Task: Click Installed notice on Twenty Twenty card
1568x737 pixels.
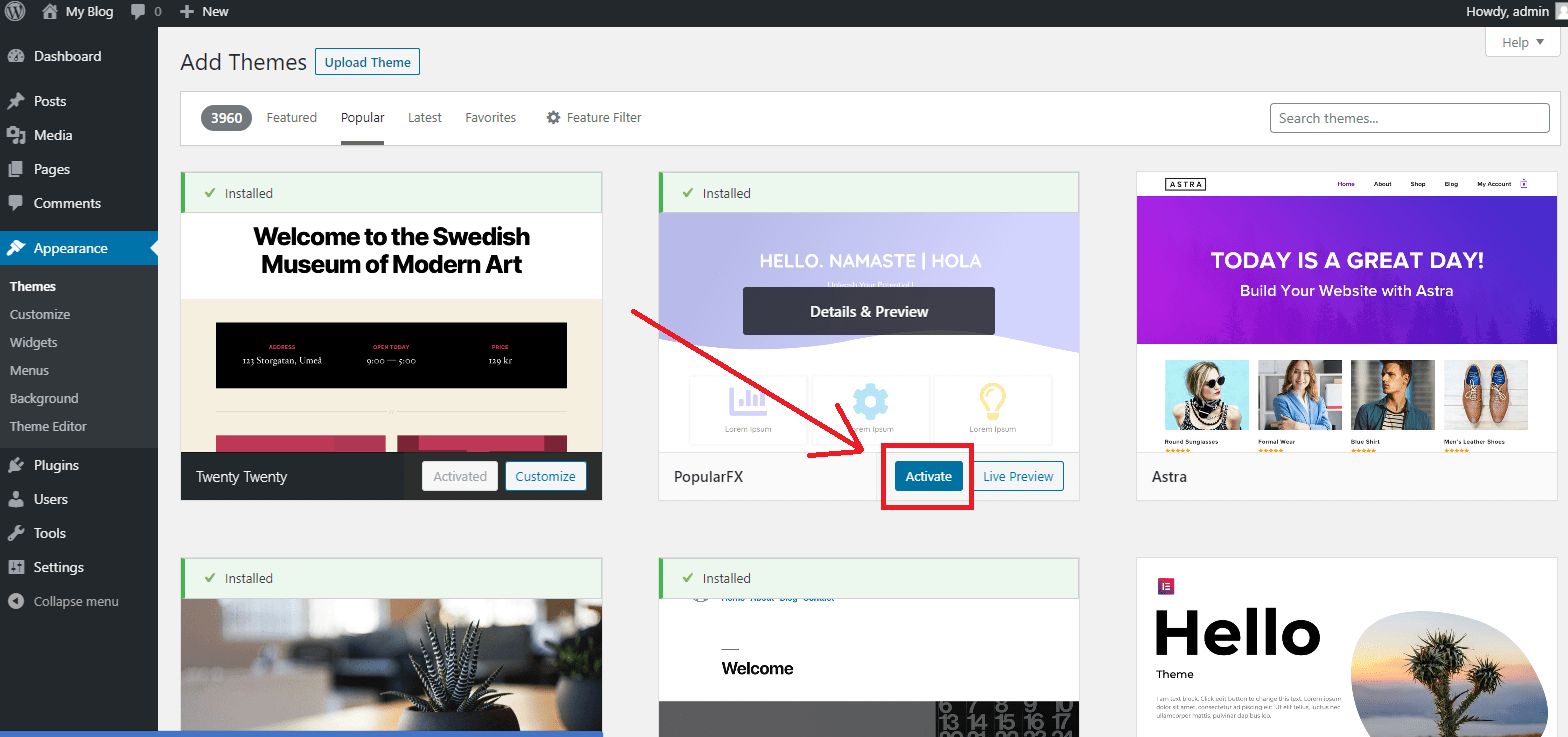Action: (x=391, y=193)
